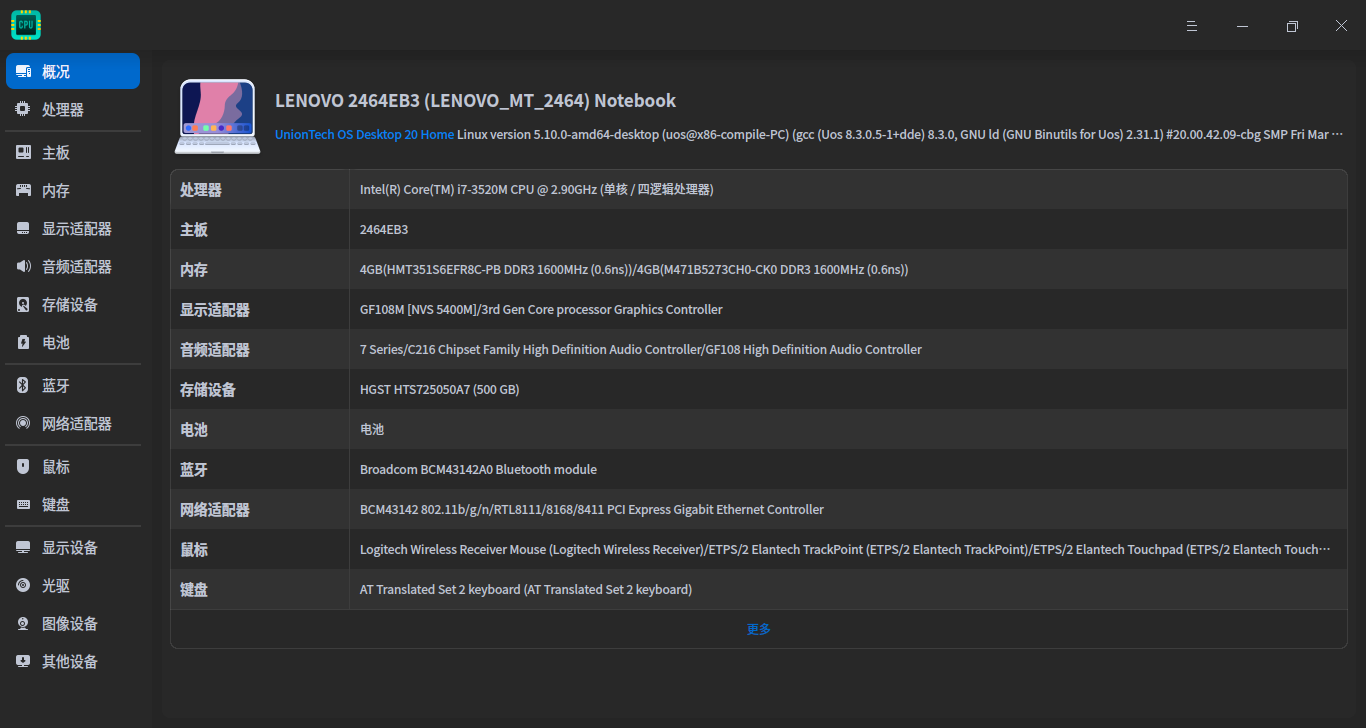Viewport: 1366px width, 728px height.
Task: Click the 更多 link for more info
Action: click(x=758, y=629)
